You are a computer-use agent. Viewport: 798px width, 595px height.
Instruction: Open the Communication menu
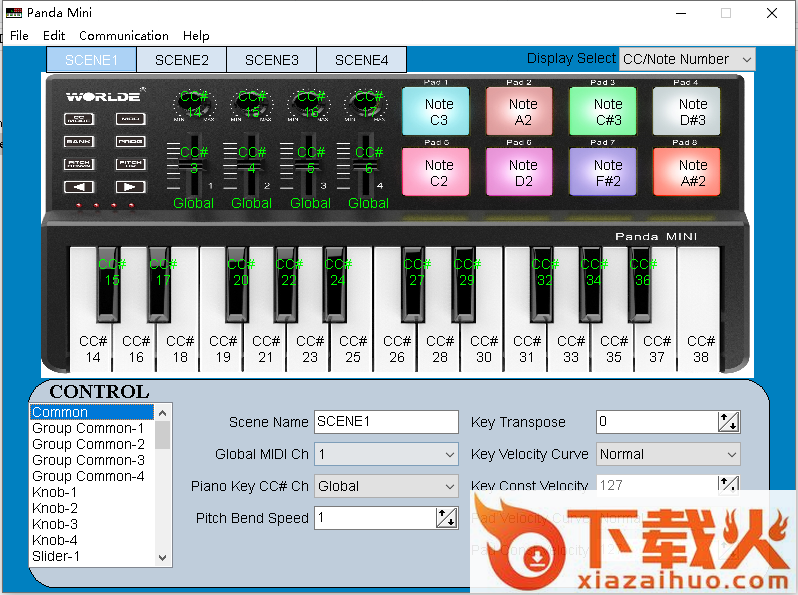tap(124, 36)
